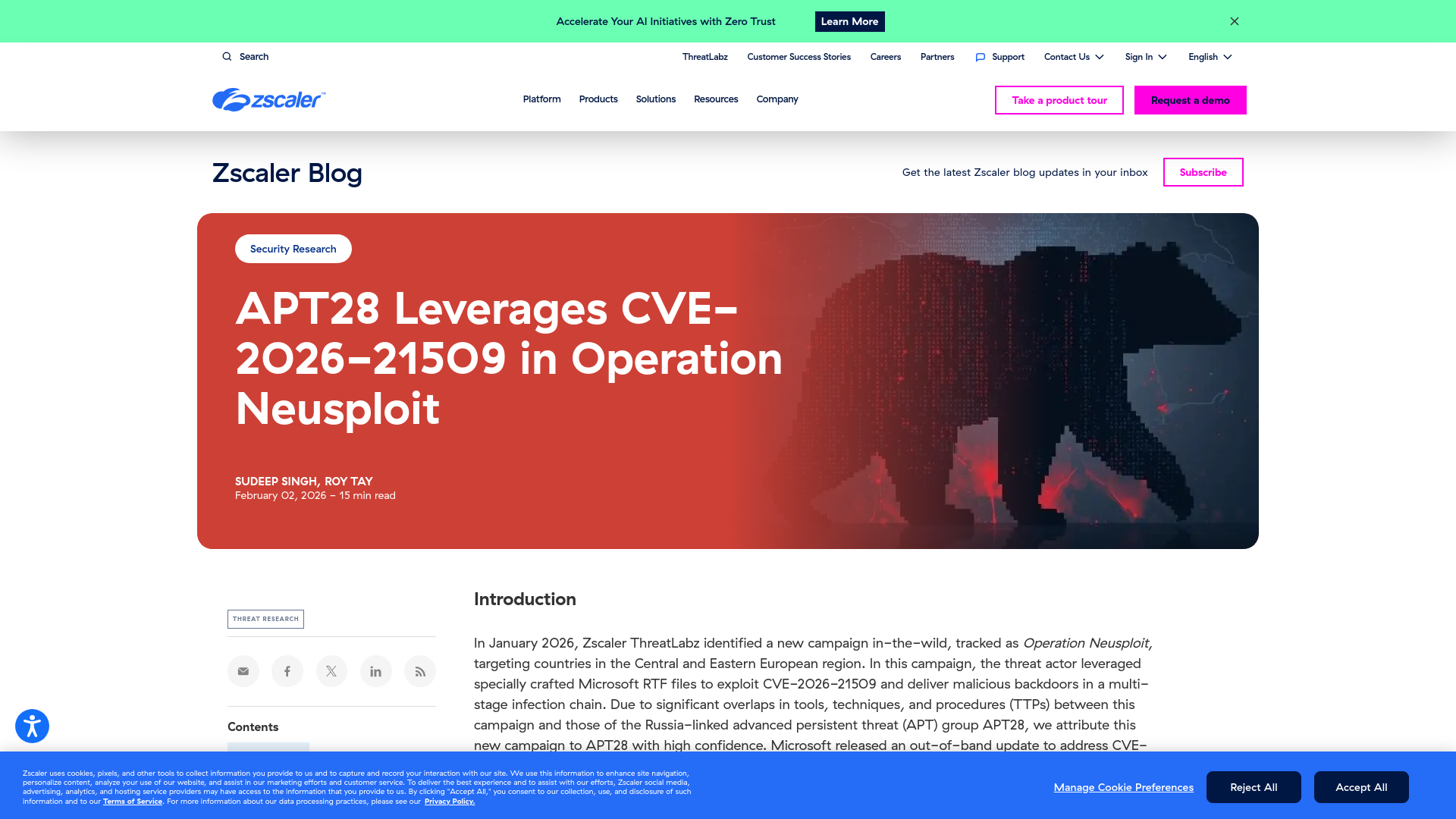Click the Support chat bubble icon
Viewport: 1456px width, 819px height.
point(980,56)
